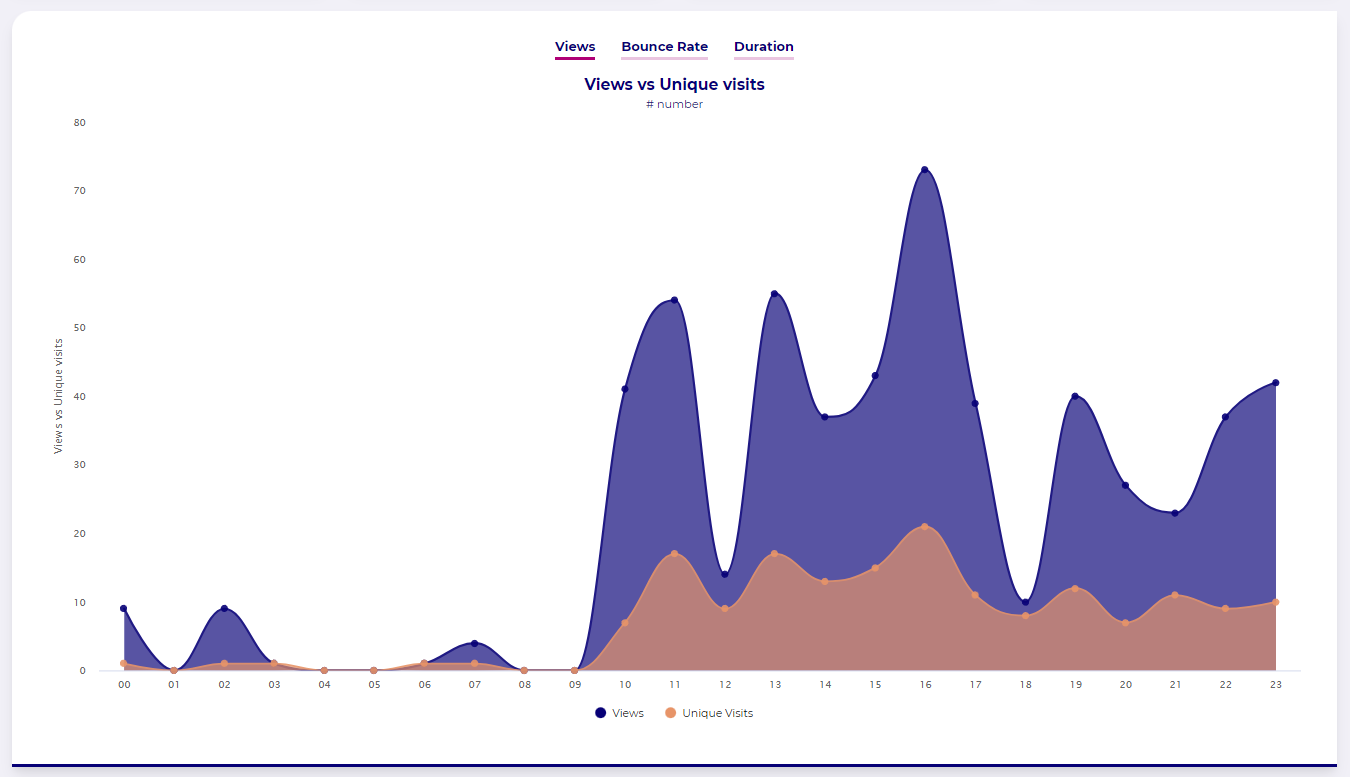Image resolution: width=1350 pixels, height=777 pixels.
Task: Click the vertical y-axis title text
Action: 58,396
